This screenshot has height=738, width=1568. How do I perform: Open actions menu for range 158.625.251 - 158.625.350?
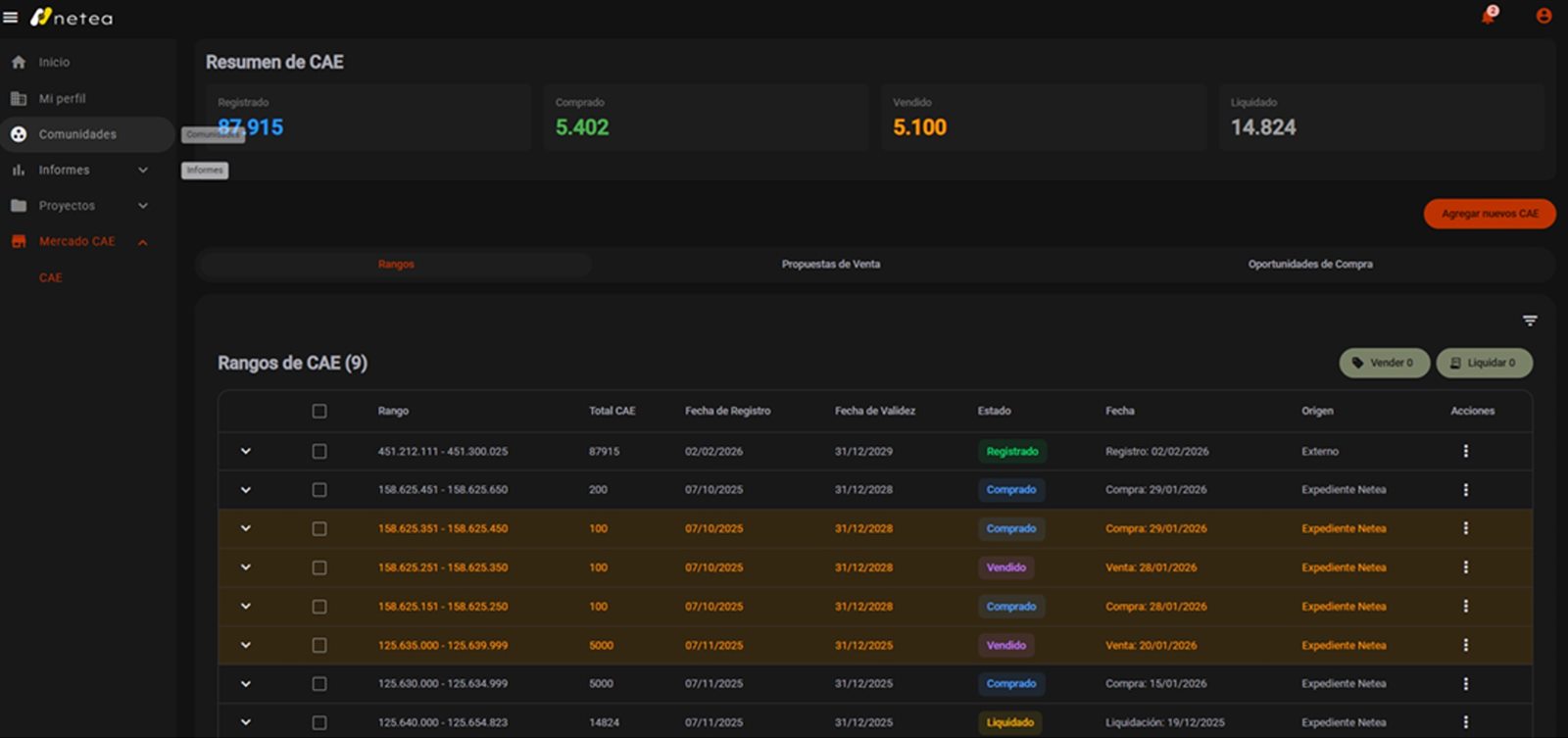1466,567
